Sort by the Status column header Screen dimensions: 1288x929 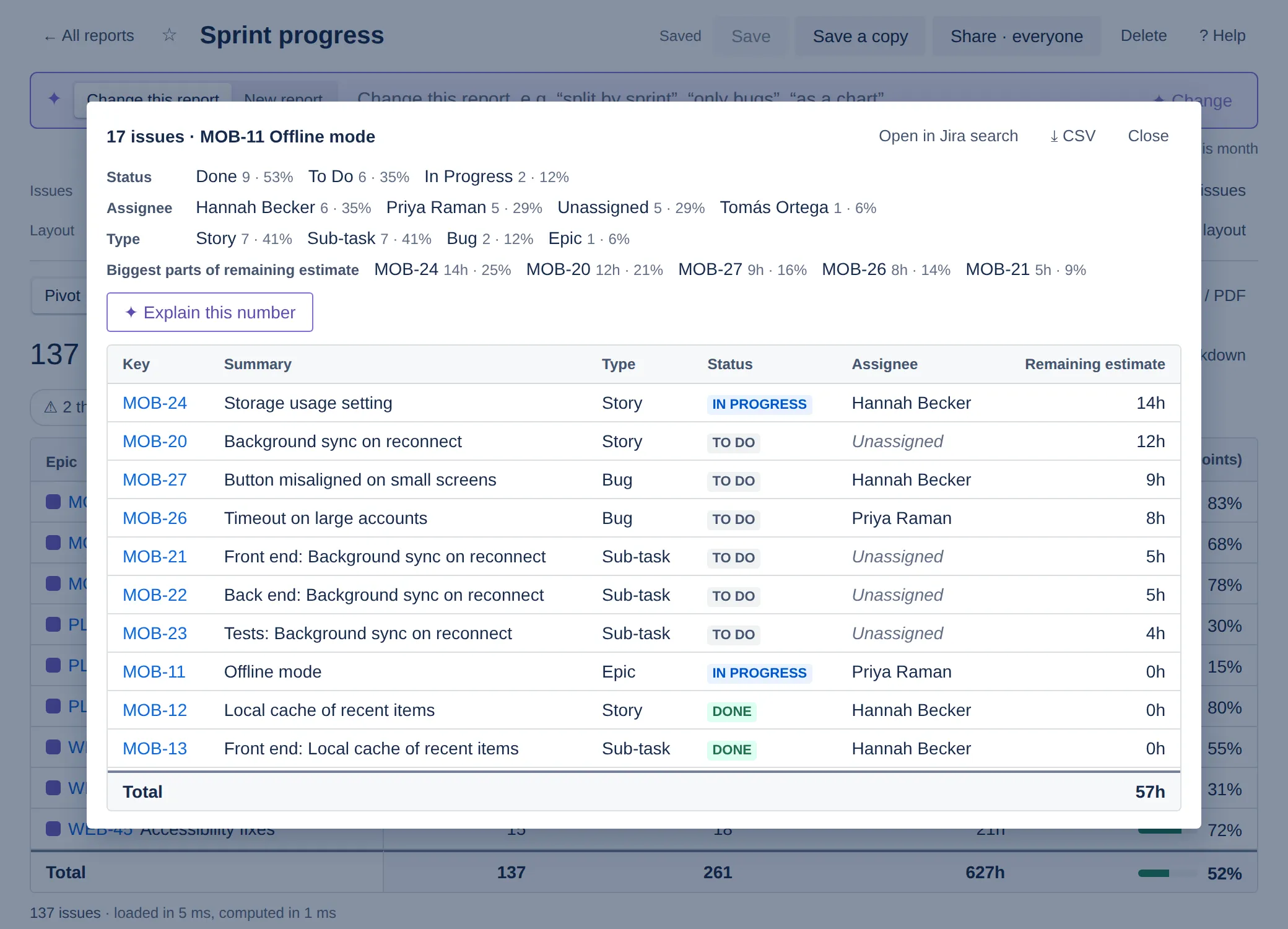[730, 364]
